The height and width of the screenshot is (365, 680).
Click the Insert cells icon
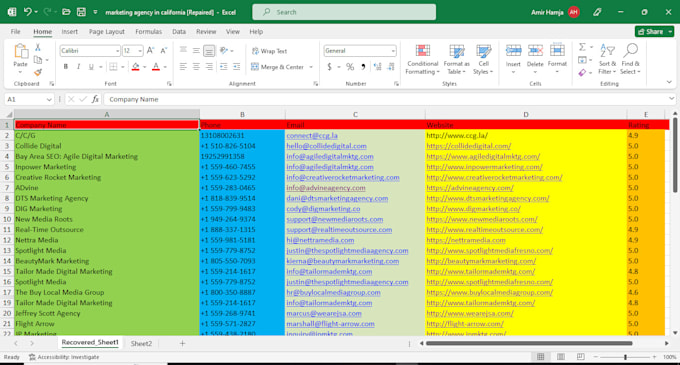pos(513,51)
